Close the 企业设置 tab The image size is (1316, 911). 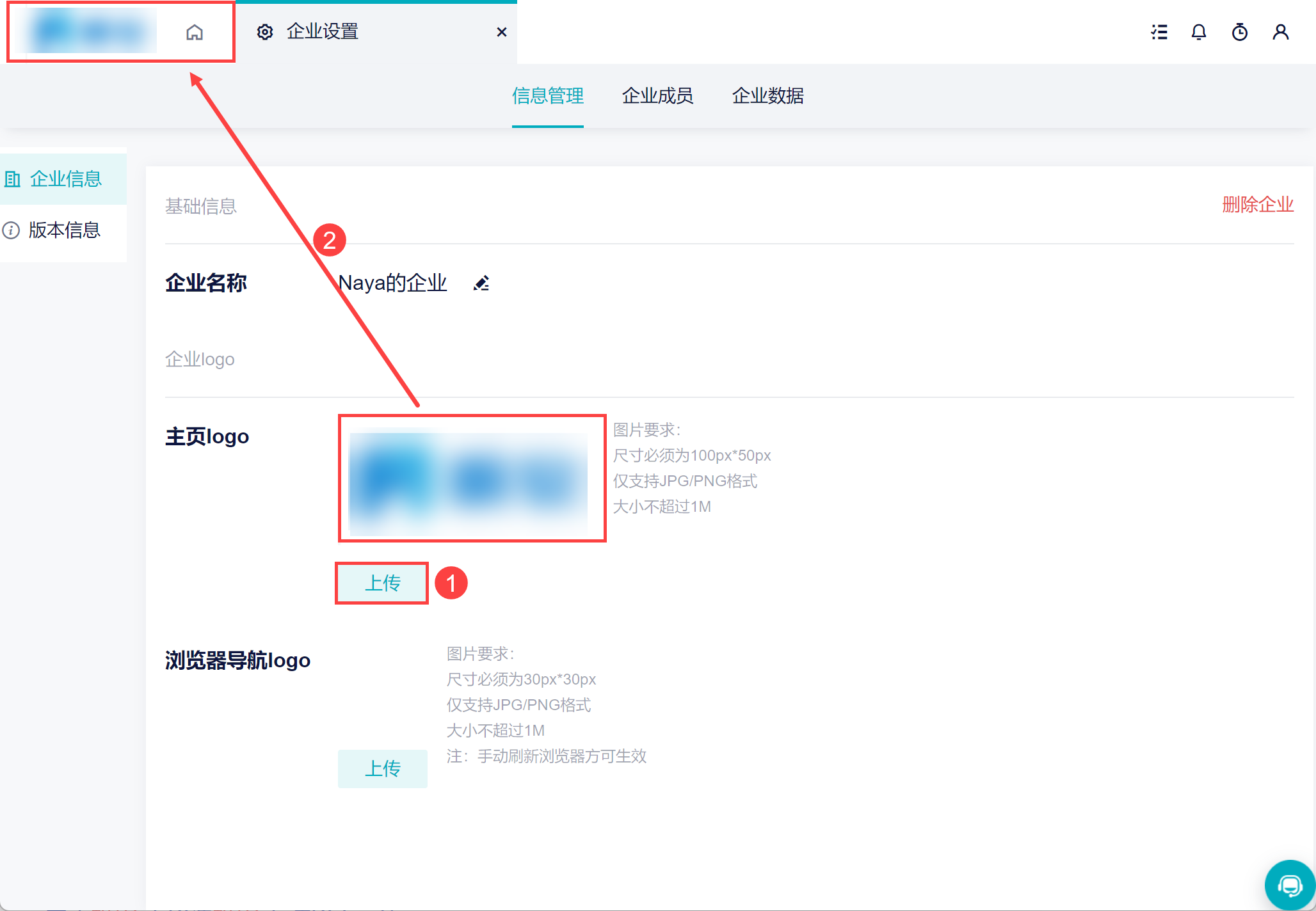click(502, 32)
